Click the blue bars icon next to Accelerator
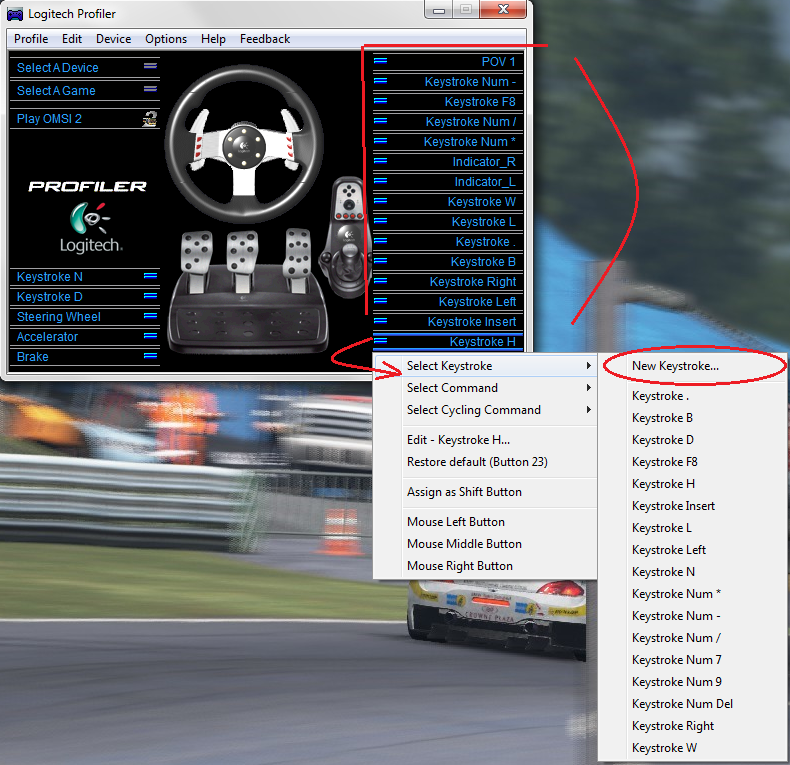 150,336
